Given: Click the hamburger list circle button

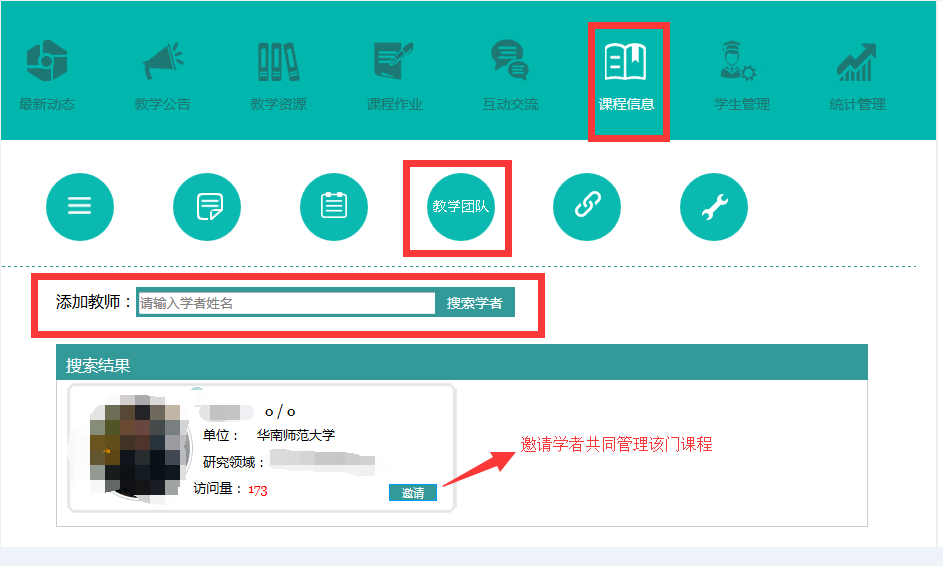Looking at the screenshot, I should pyautogui.click(x=80, y=206).
